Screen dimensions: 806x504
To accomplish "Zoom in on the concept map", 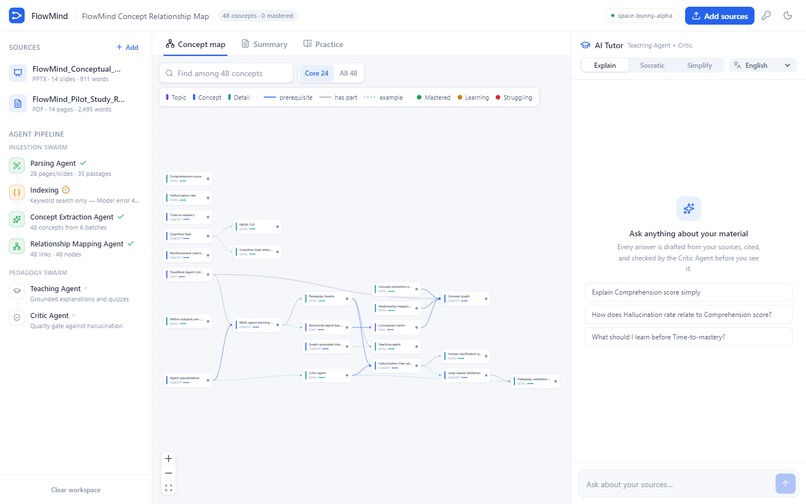I will pos(168,459).
